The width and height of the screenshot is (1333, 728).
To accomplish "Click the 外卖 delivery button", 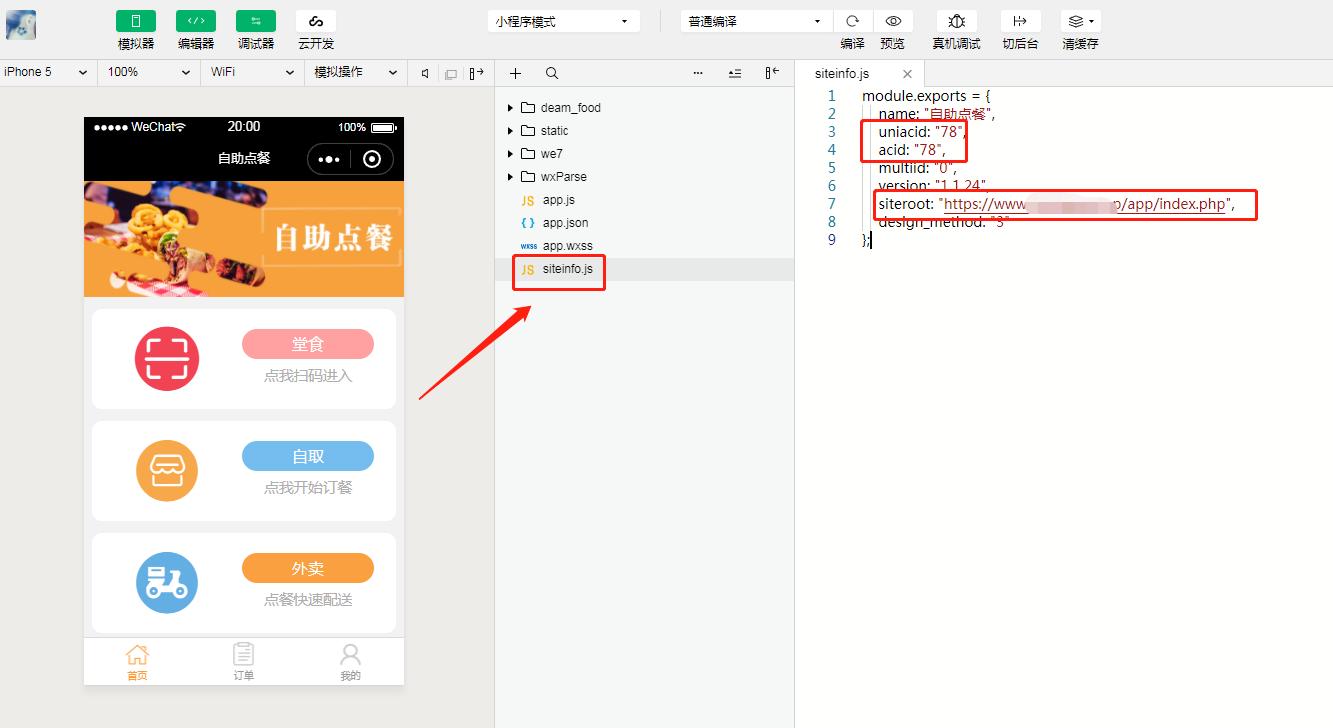I will pos(307,567).
